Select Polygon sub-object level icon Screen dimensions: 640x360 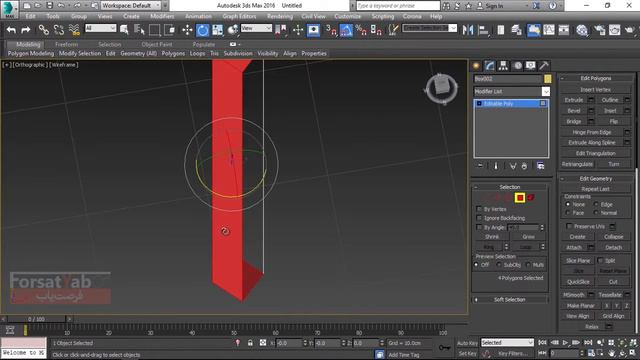520,198
